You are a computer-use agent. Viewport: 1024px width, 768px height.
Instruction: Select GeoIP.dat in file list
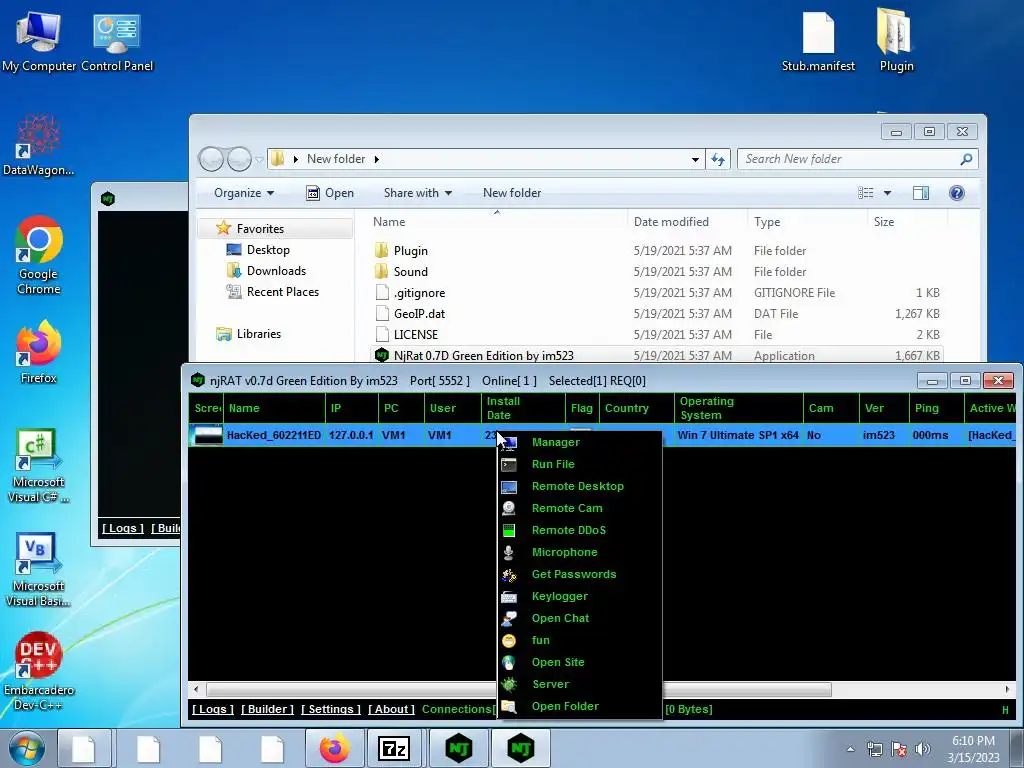click(419, 313)
